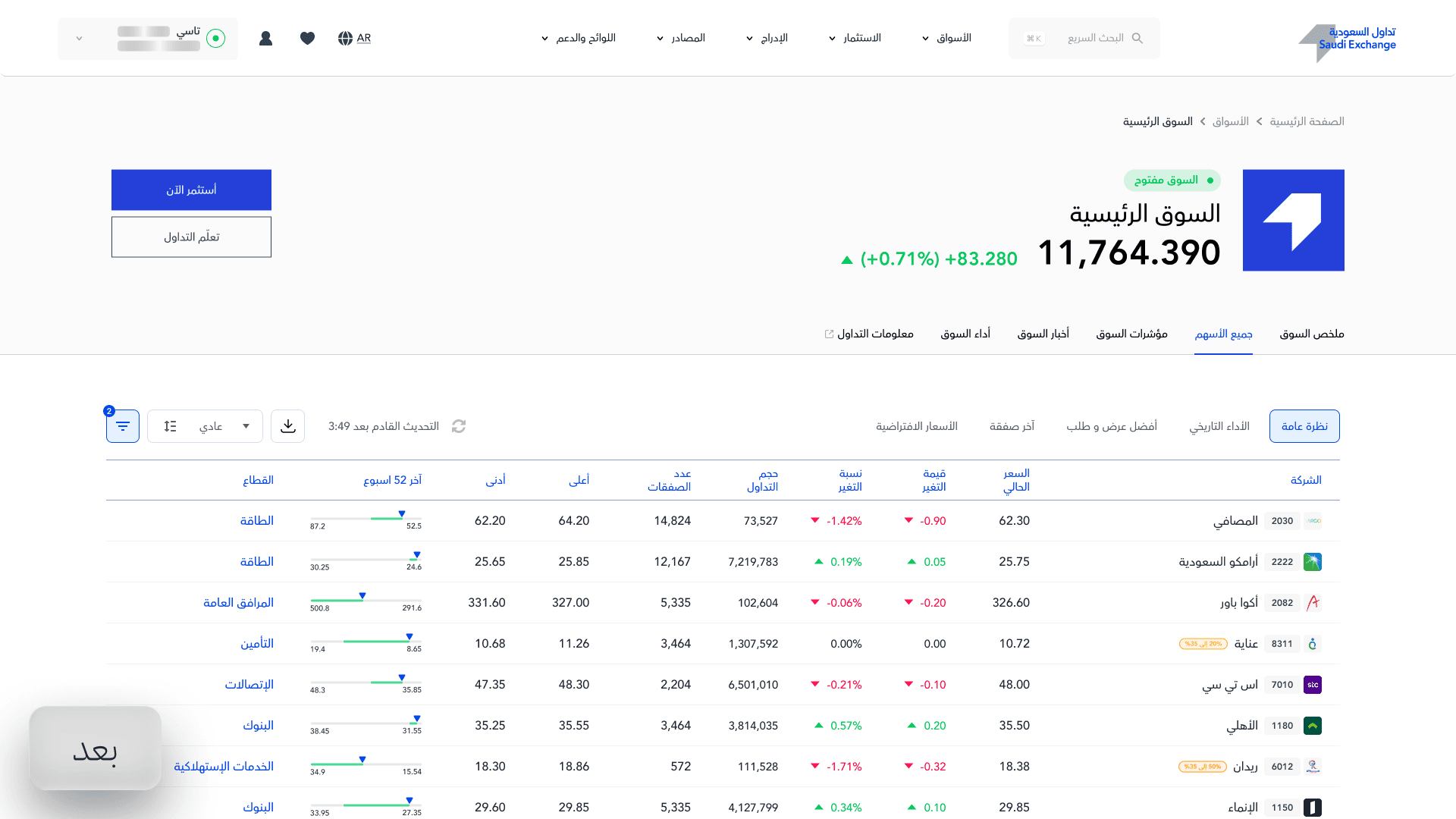The image size is (1456, 819).
Task: Click the Saudi Exchange logo
Action: 1348,39
